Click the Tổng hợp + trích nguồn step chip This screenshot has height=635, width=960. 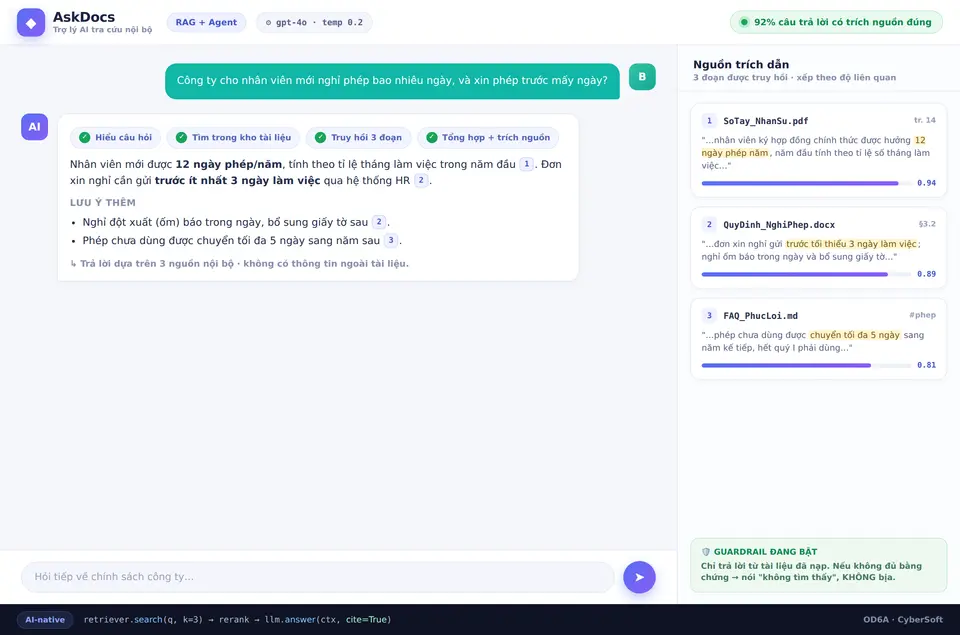tap(488, 137)
